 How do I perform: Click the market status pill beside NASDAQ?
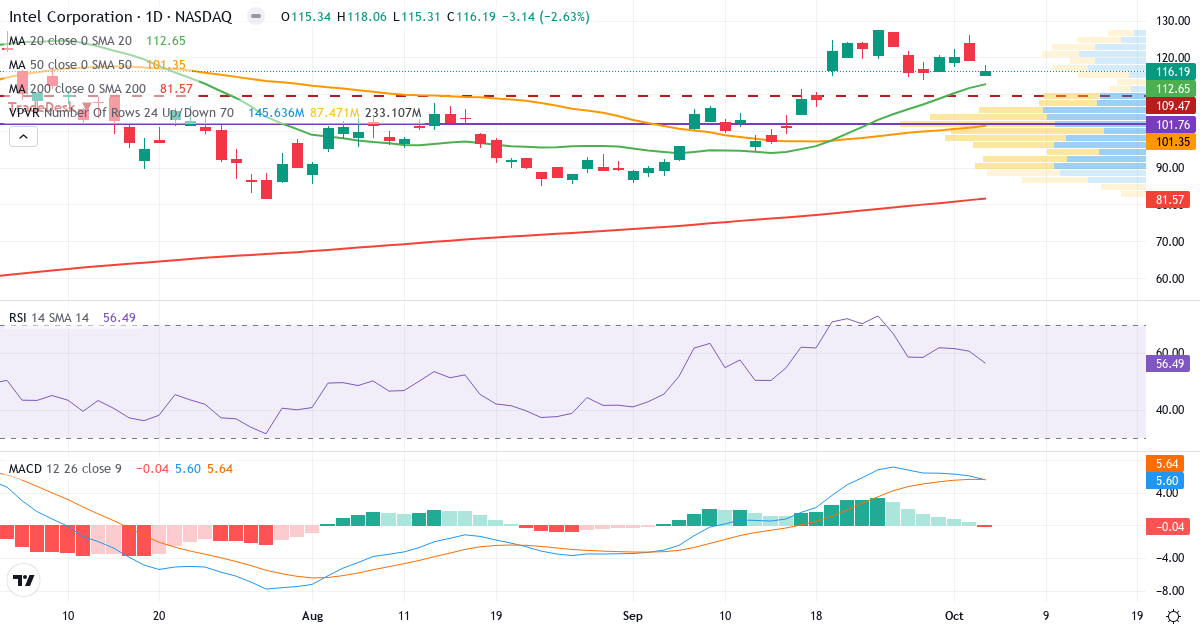pyautogui.click(x=256, y=17)
